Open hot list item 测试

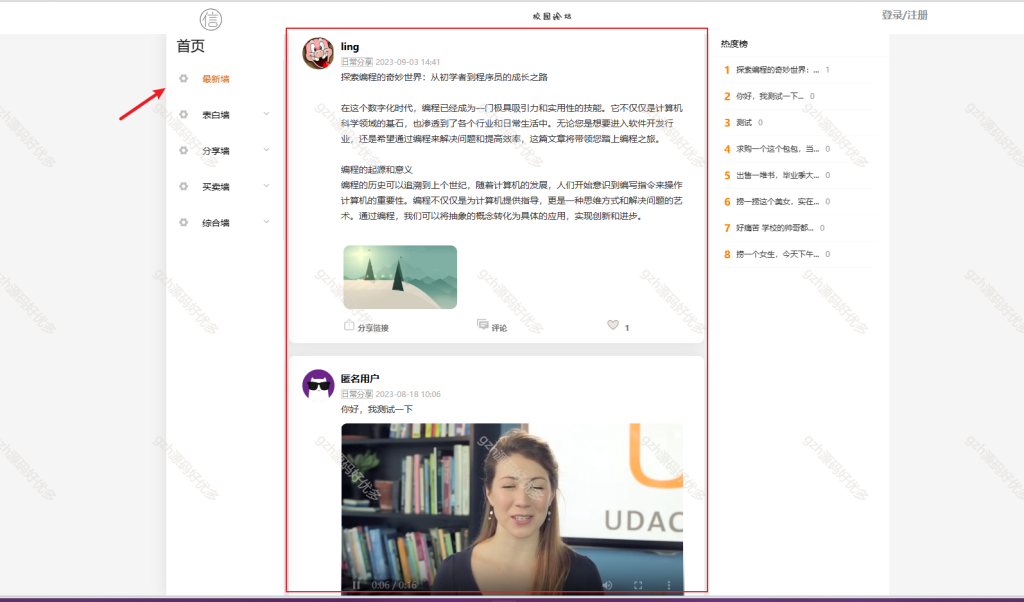coord(744,122)
